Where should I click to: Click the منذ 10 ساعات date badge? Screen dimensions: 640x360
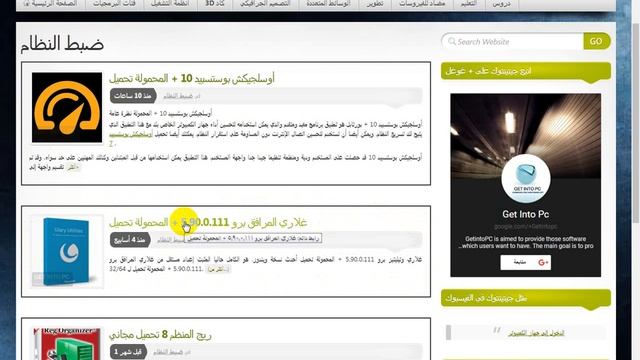coord(133,96)
